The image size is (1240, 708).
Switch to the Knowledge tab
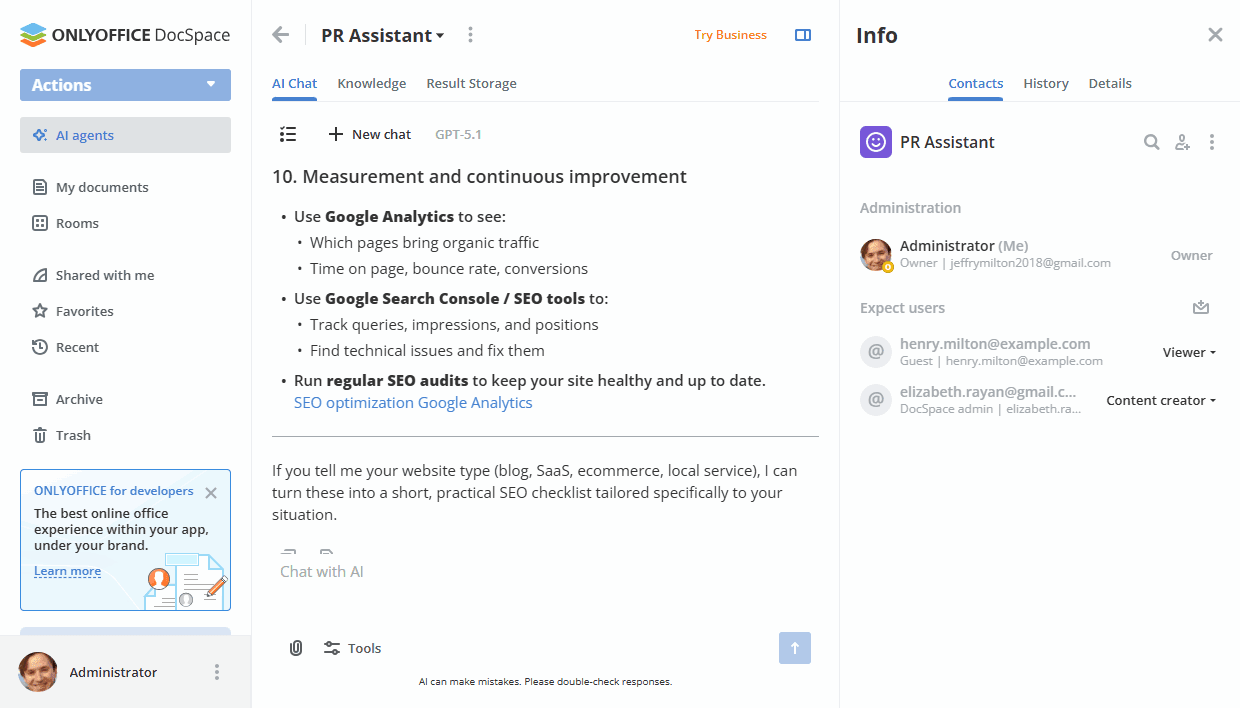pyautogui.click(x=371, y=84)
